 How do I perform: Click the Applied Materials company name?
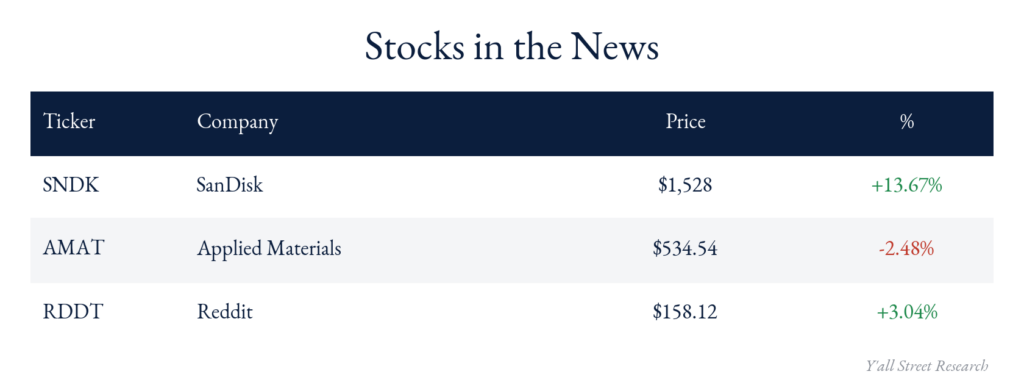(269, 250)
